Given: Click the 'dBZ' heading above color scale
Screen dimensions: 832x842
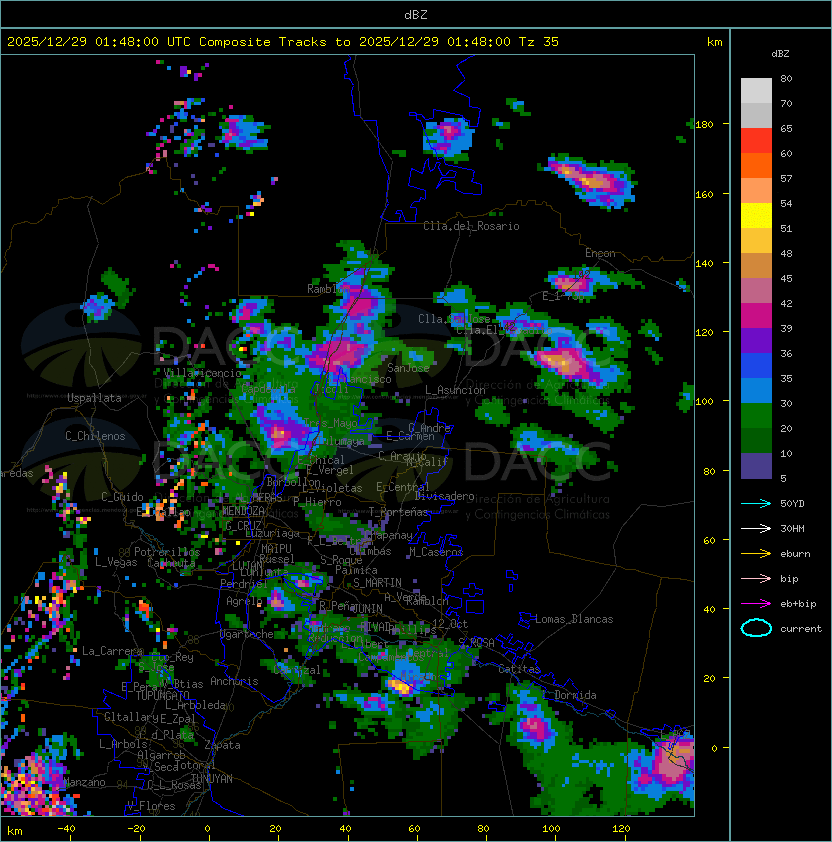Looking at the screenshot, I should pos(780,54).
